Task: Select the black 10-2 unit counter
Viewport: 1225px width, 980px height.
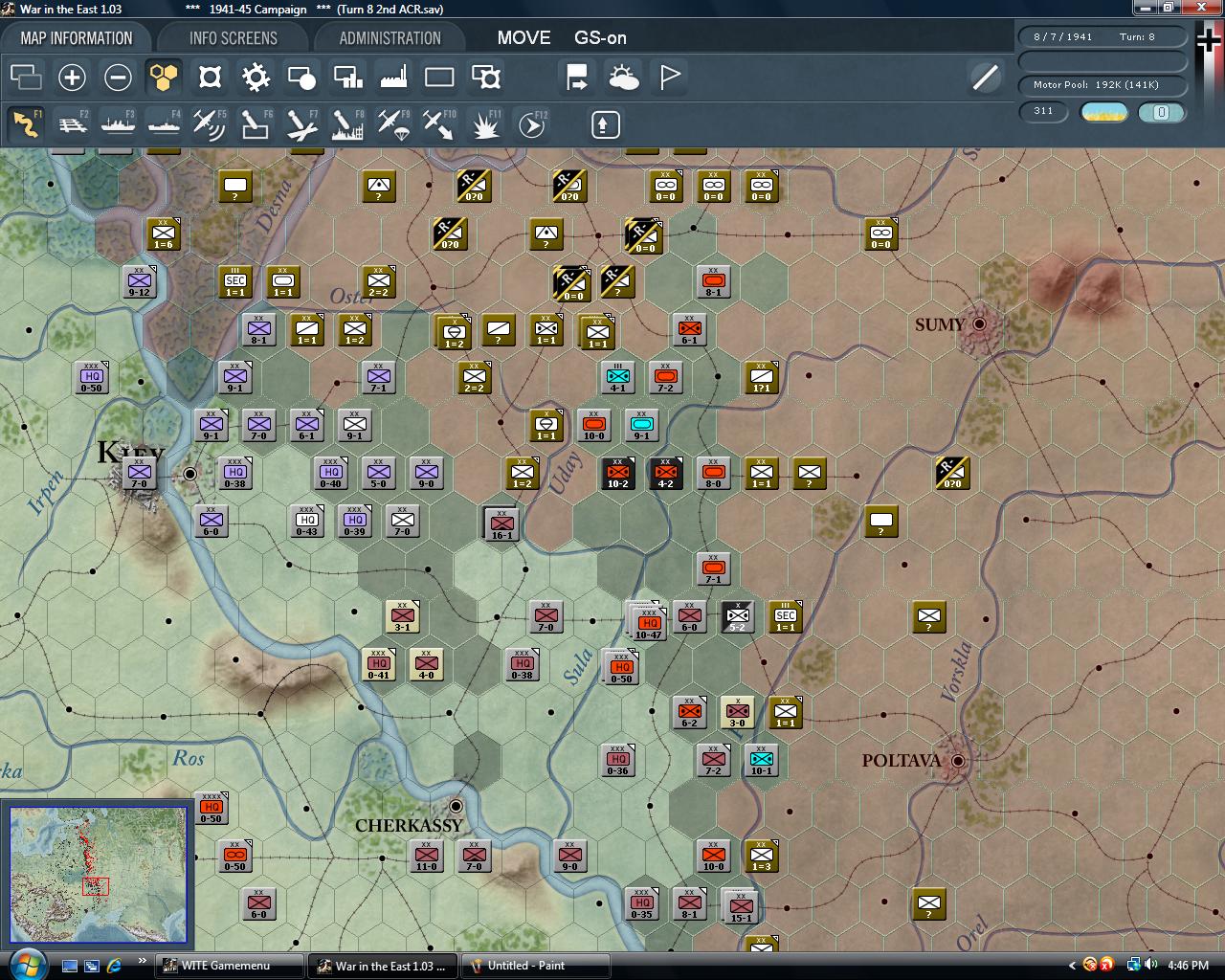Action: pos(618,474)
